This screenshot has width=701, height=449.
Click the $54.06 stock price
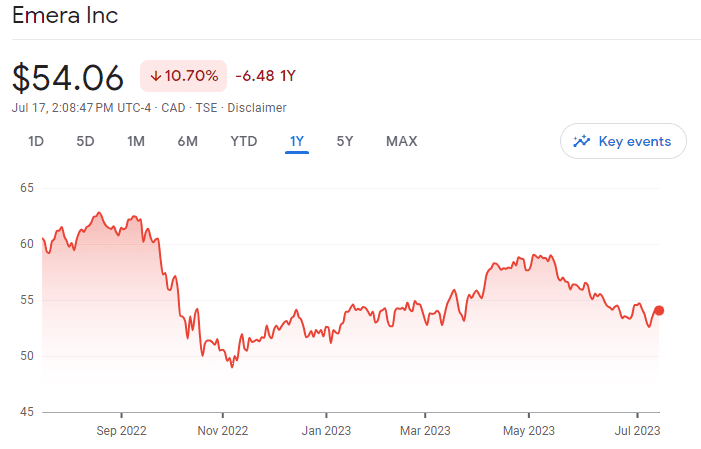[x=68, y=77]
